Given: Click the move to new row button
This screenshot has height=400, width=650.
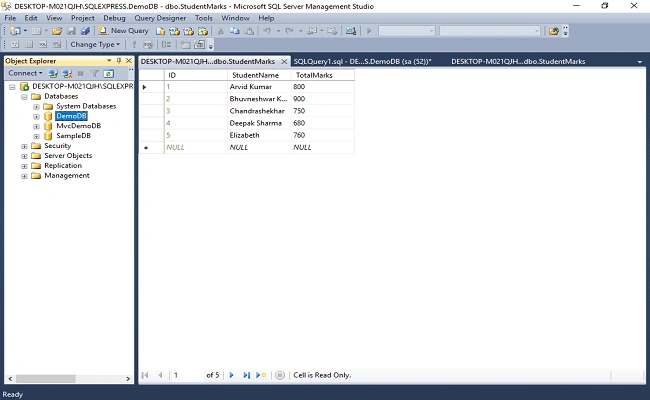Looking at the screenshot, I should pos(261,375).
